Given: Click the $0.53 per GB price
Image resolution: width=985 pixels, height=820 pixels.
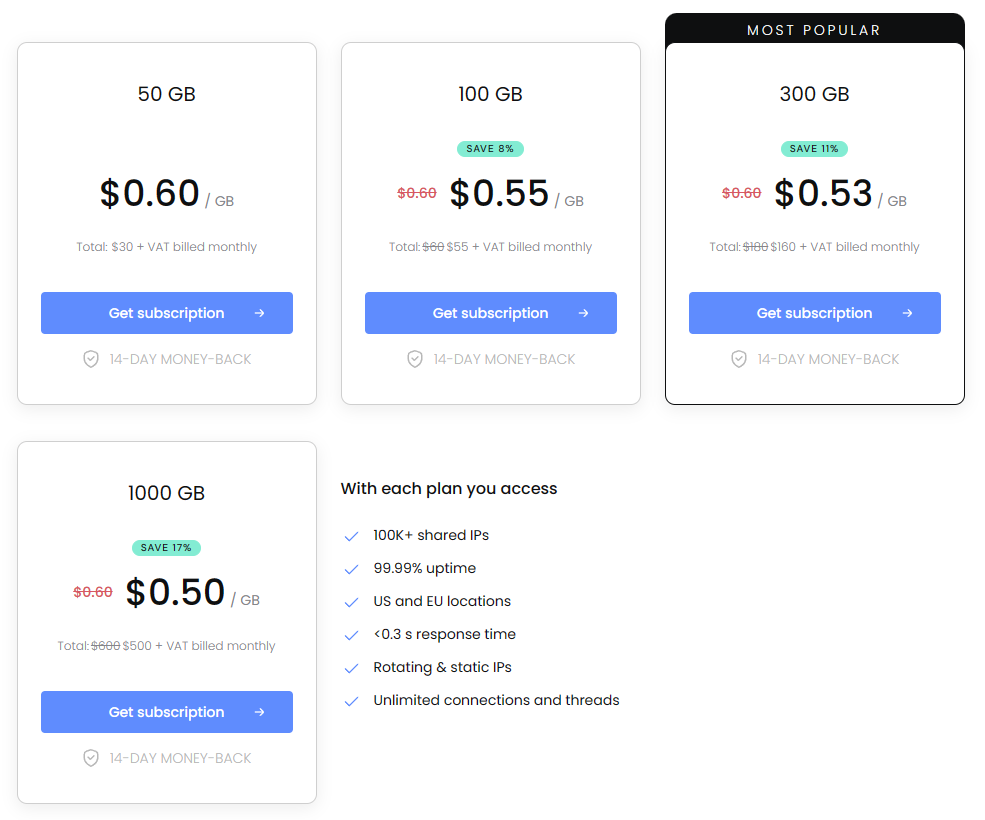Looking at the screenshot, I should 823,193.
